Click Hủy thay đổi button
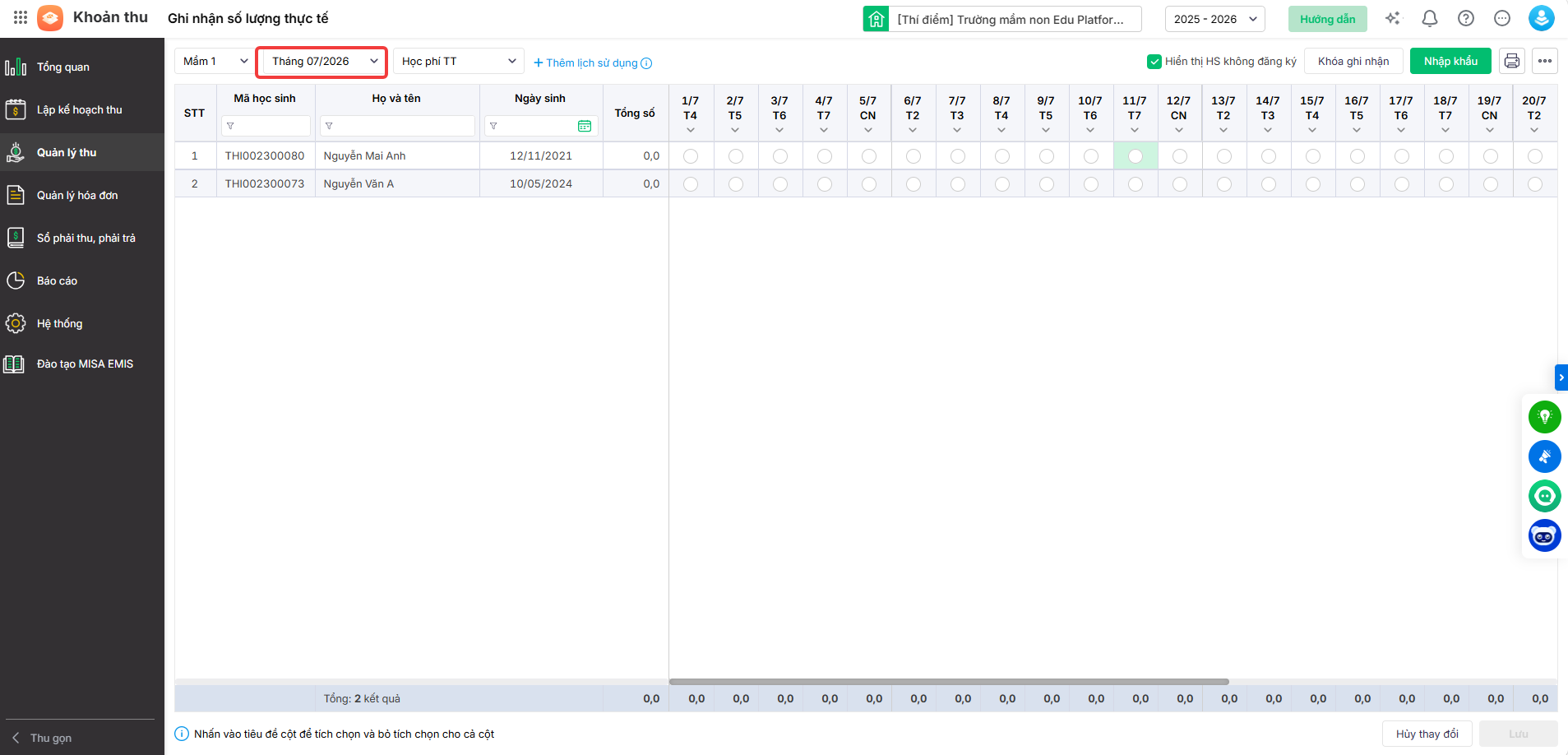 tap(1427, 734)
